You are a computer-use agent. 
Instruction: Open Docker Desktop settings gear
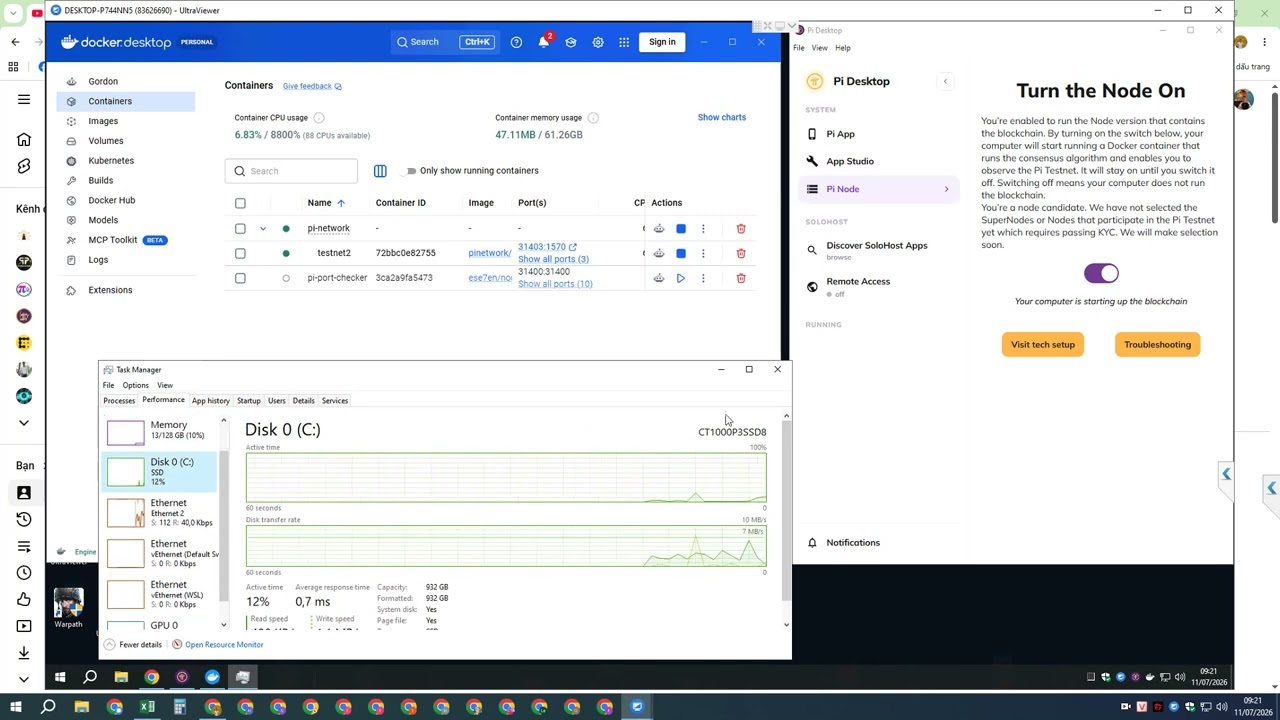[x=598, y=42]
